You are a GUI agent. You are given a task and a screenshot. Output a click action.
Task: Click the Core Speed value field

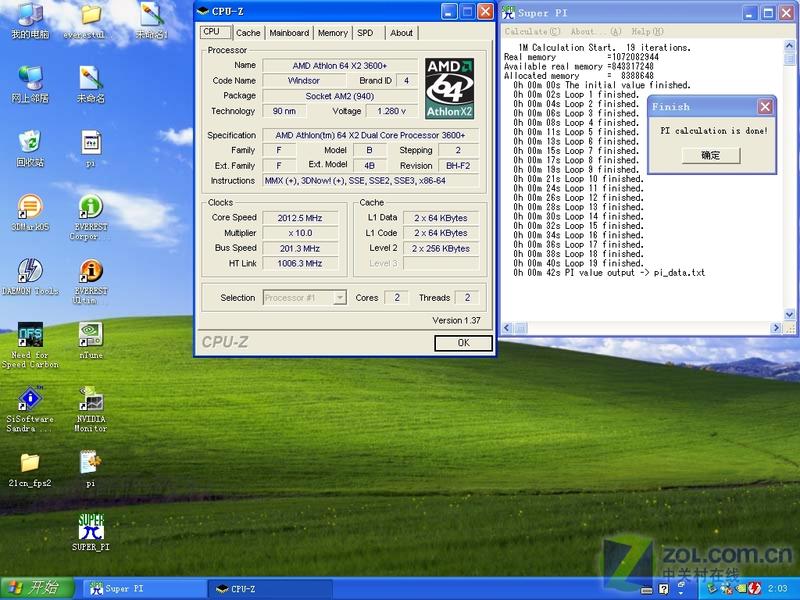(300, 218)
